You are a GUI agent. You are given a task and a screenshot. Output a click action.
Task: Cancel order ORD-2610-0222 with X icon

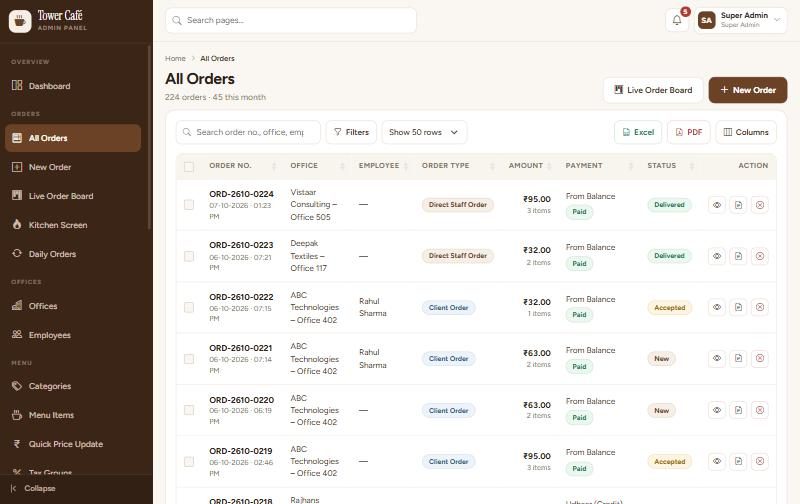pyautogui.click(x=760, y=307)
